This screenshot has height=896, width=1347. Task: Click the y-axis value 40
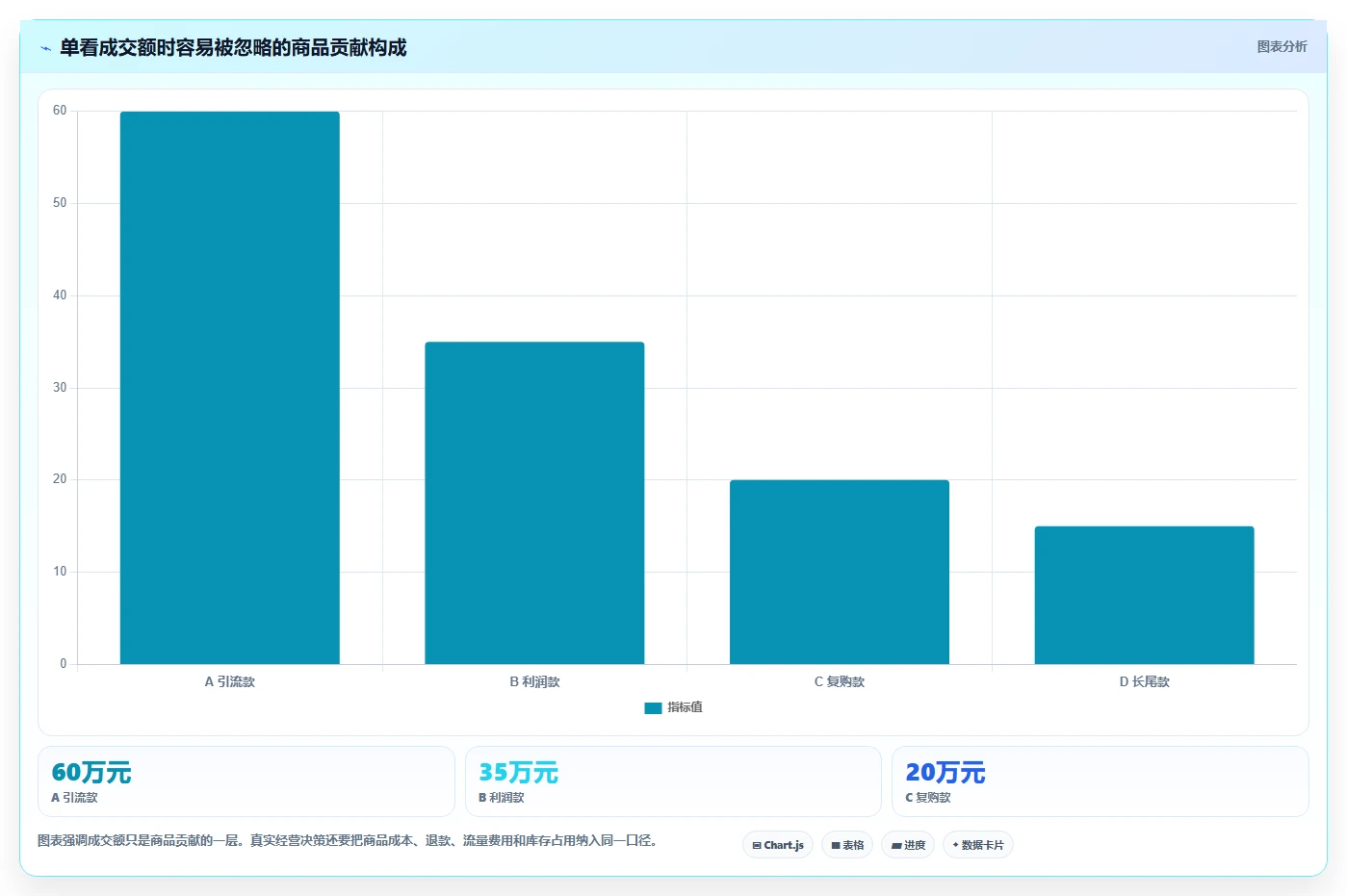(x=60, y=295)
